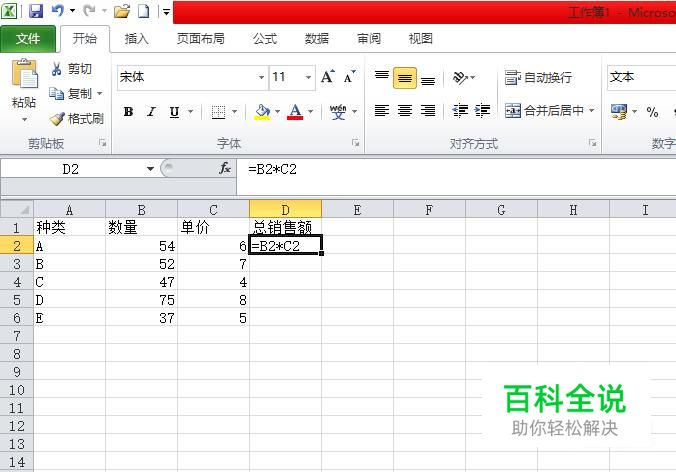The width and height of the screenshot is (676, 472).
Task: Click the Open folder icon
Action: pyautogui.click(x=122, y=11)
